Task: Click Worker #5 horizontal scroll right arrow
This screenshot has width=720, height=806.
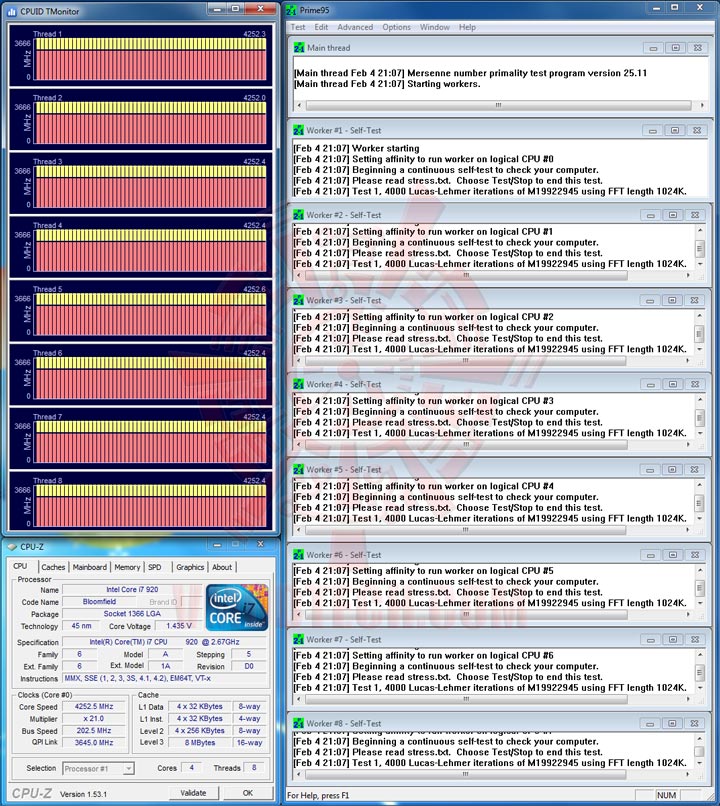Action: [x=688, y=529]
